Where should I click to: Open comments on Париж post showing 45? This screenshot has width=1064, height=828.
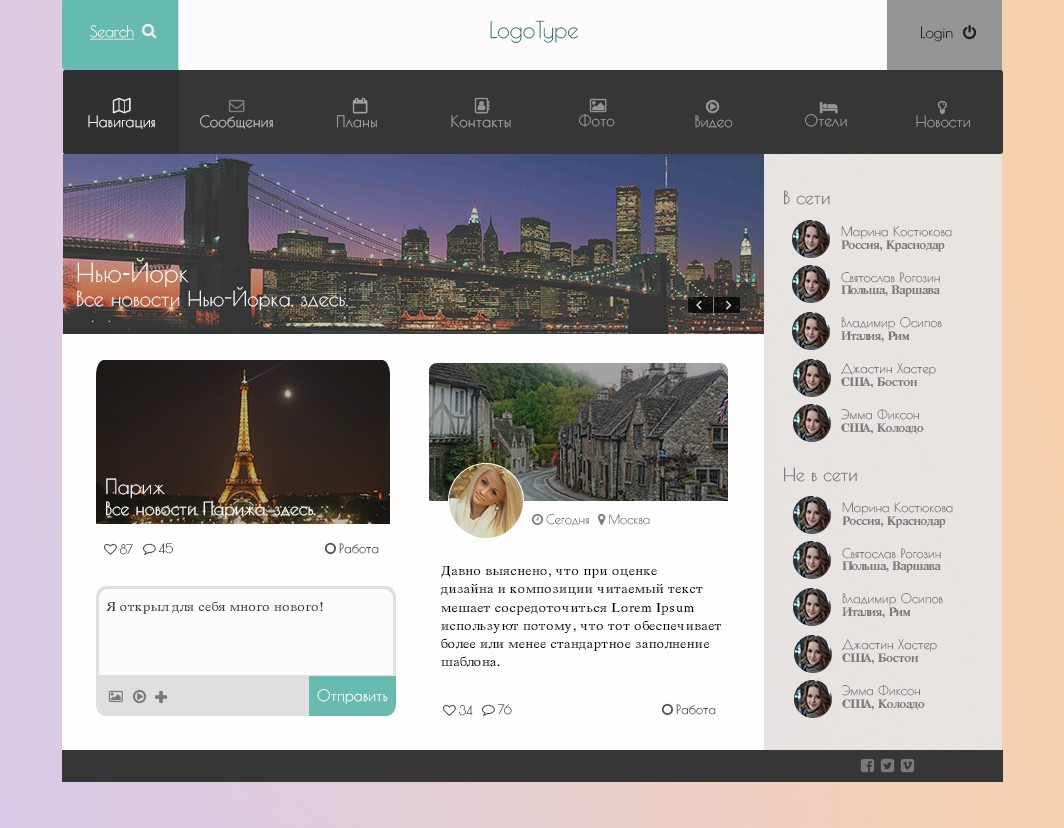[x=149, y=549]
